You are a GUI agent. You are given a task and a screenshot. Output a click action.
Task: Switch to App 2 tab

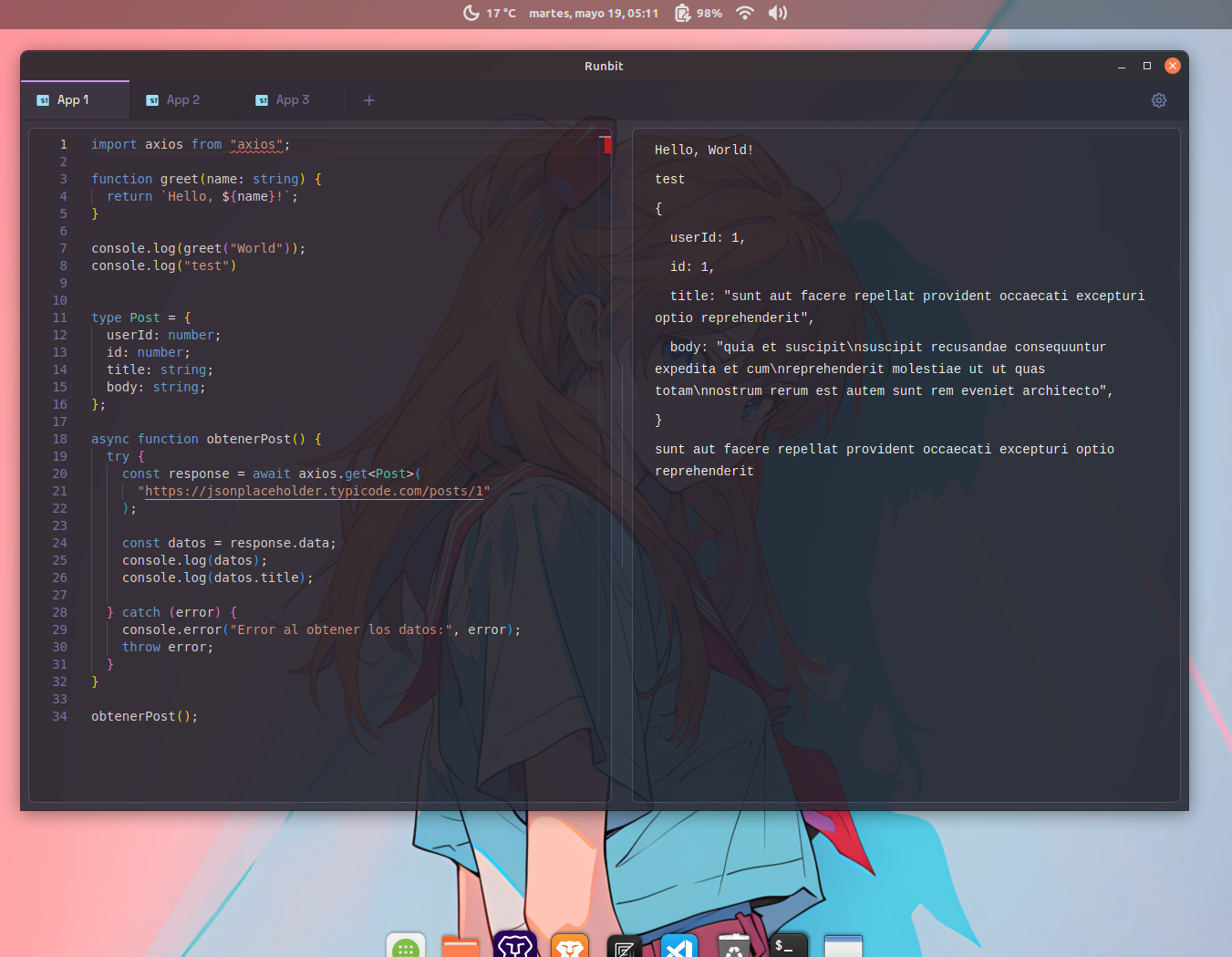[x=183, y=100]
